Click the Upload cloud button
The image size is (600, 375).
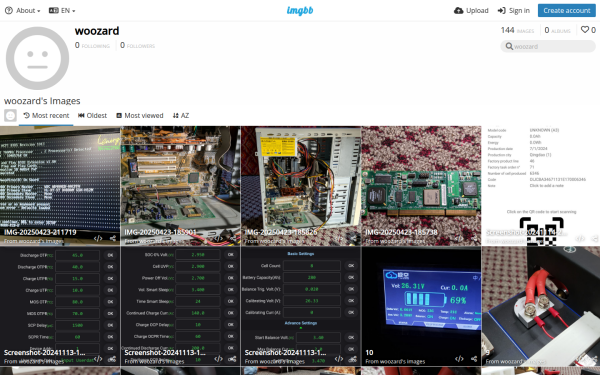471,11
